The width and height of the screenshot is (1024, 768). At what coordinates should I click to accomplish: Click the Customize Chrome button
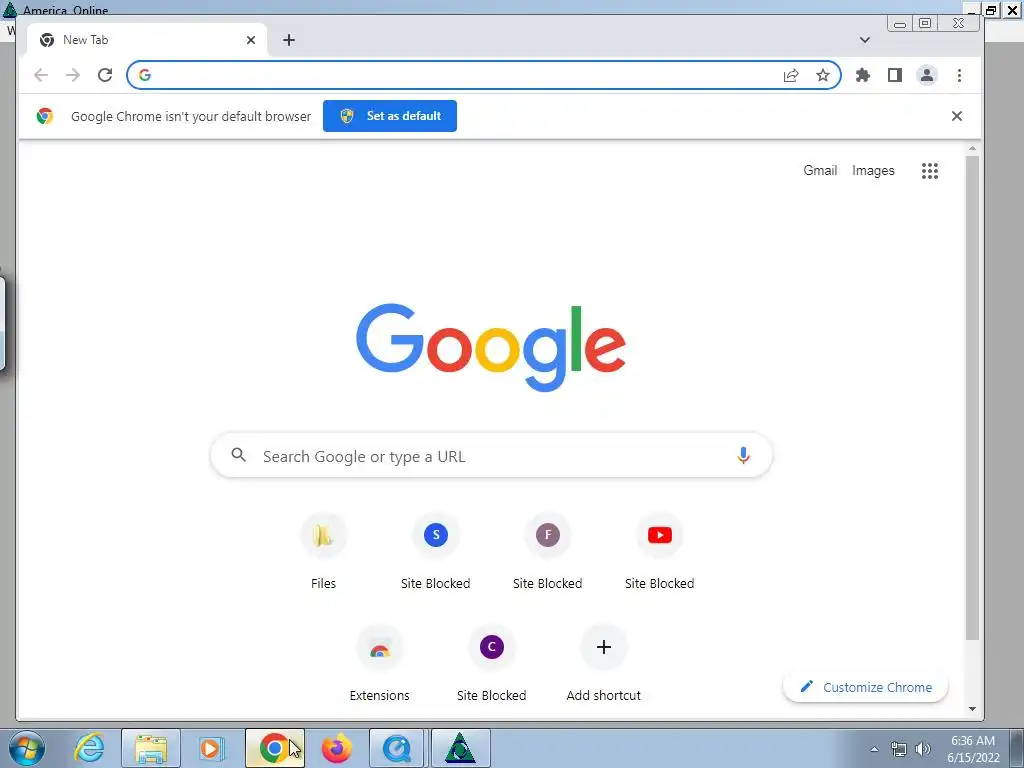[x=865, y=687]
